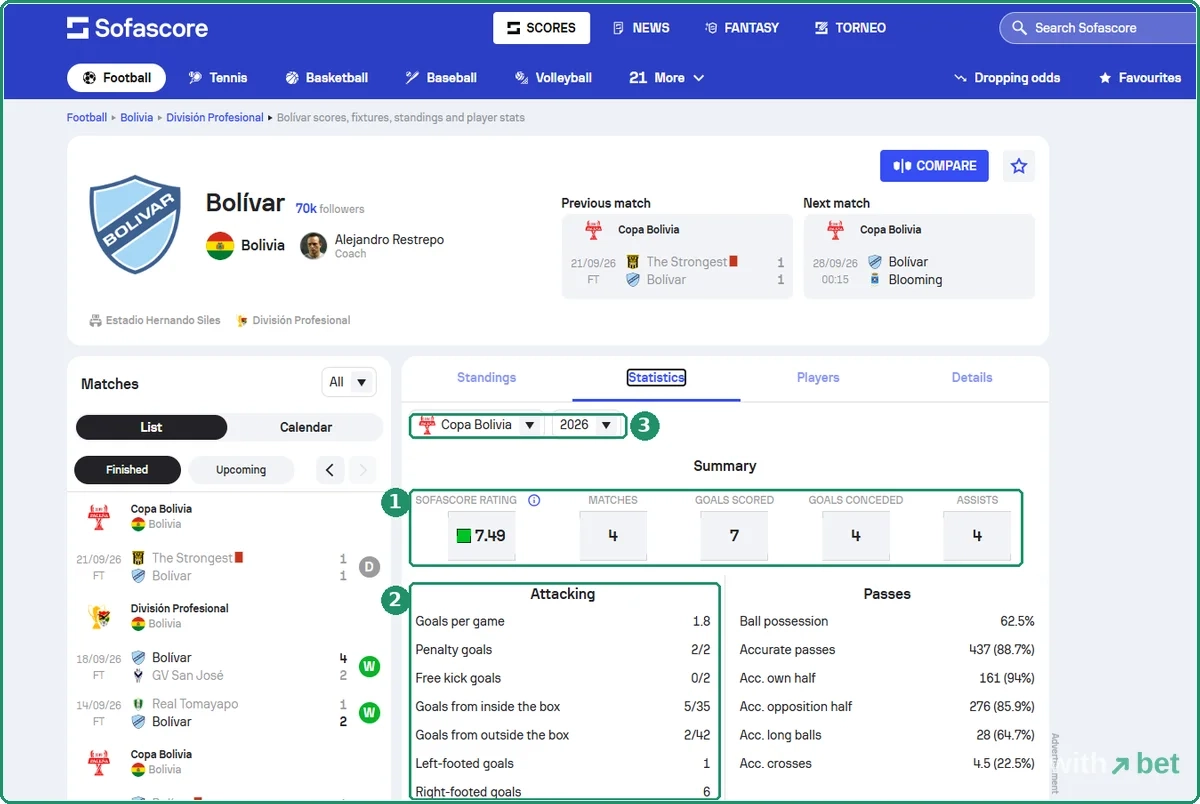Open Bolívar vs GV San José match row
Screen dimensions: 1200x804
pyautogui.click(x=229, y=666)
